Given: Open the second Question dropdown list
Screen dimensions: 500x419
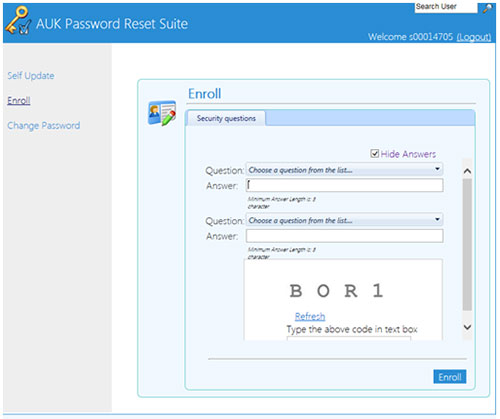Looking at the screenshot, I should pyautogui.click(x=344, y=220).
